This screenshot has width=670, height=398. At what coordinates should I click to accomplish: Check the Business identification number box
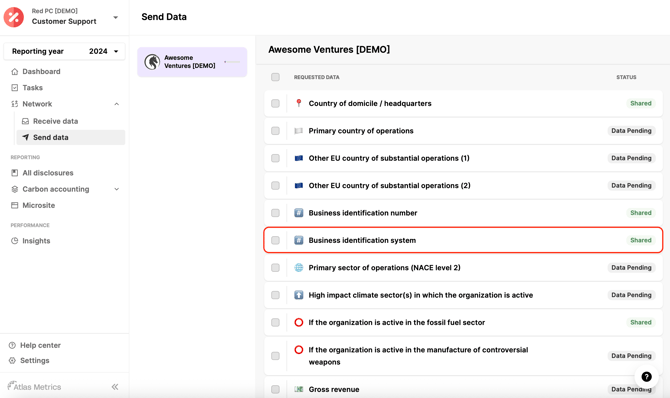[275, 213]
